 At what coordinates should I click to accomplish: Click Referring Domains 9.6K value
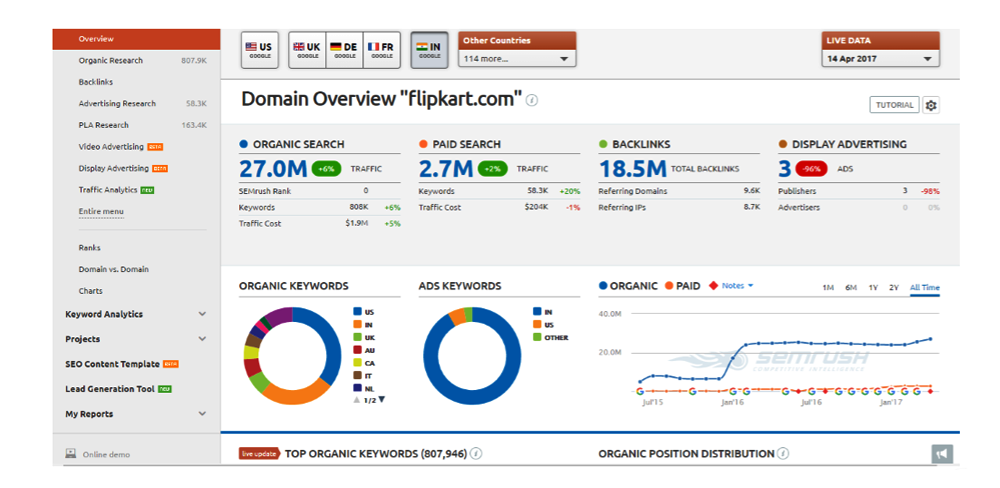point(752,191)
